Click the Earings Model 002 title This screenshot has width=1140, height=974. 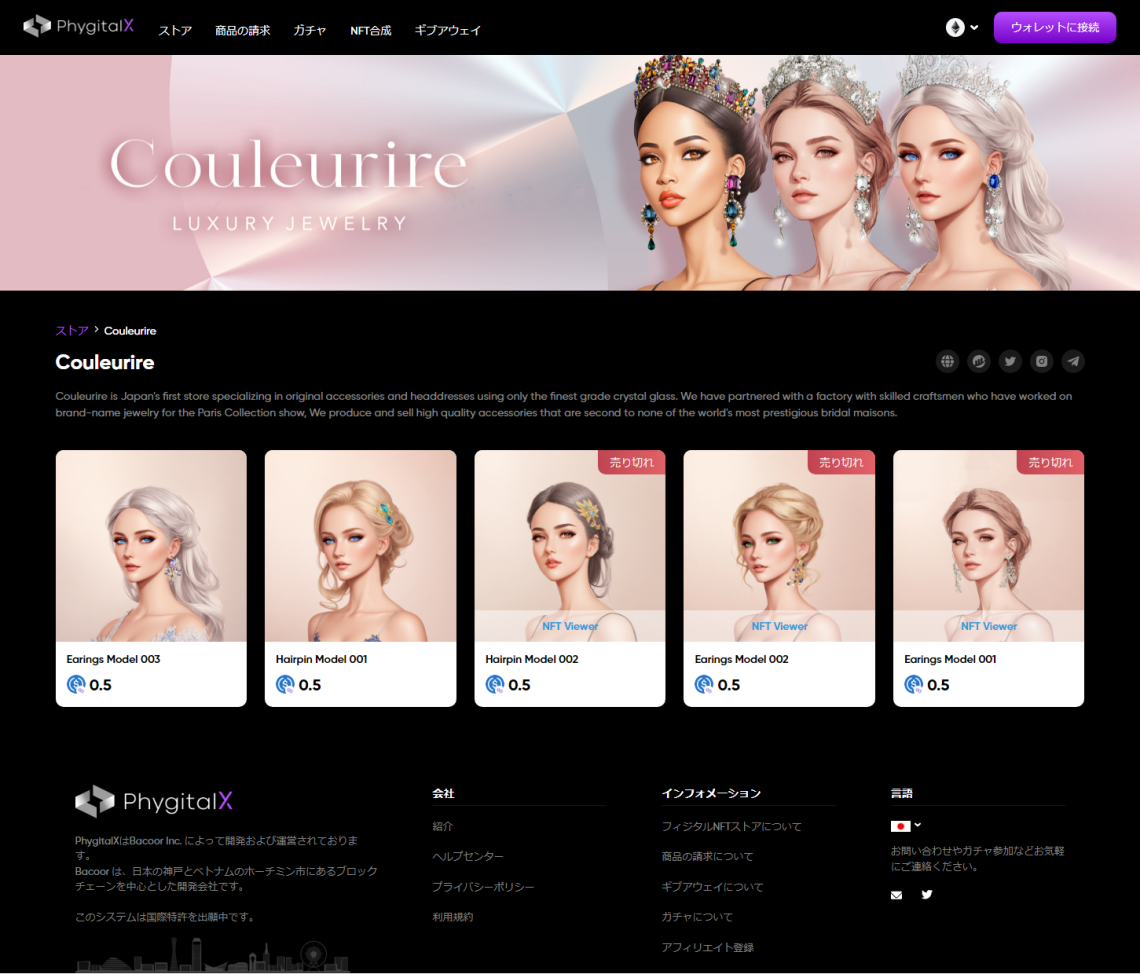742,659
